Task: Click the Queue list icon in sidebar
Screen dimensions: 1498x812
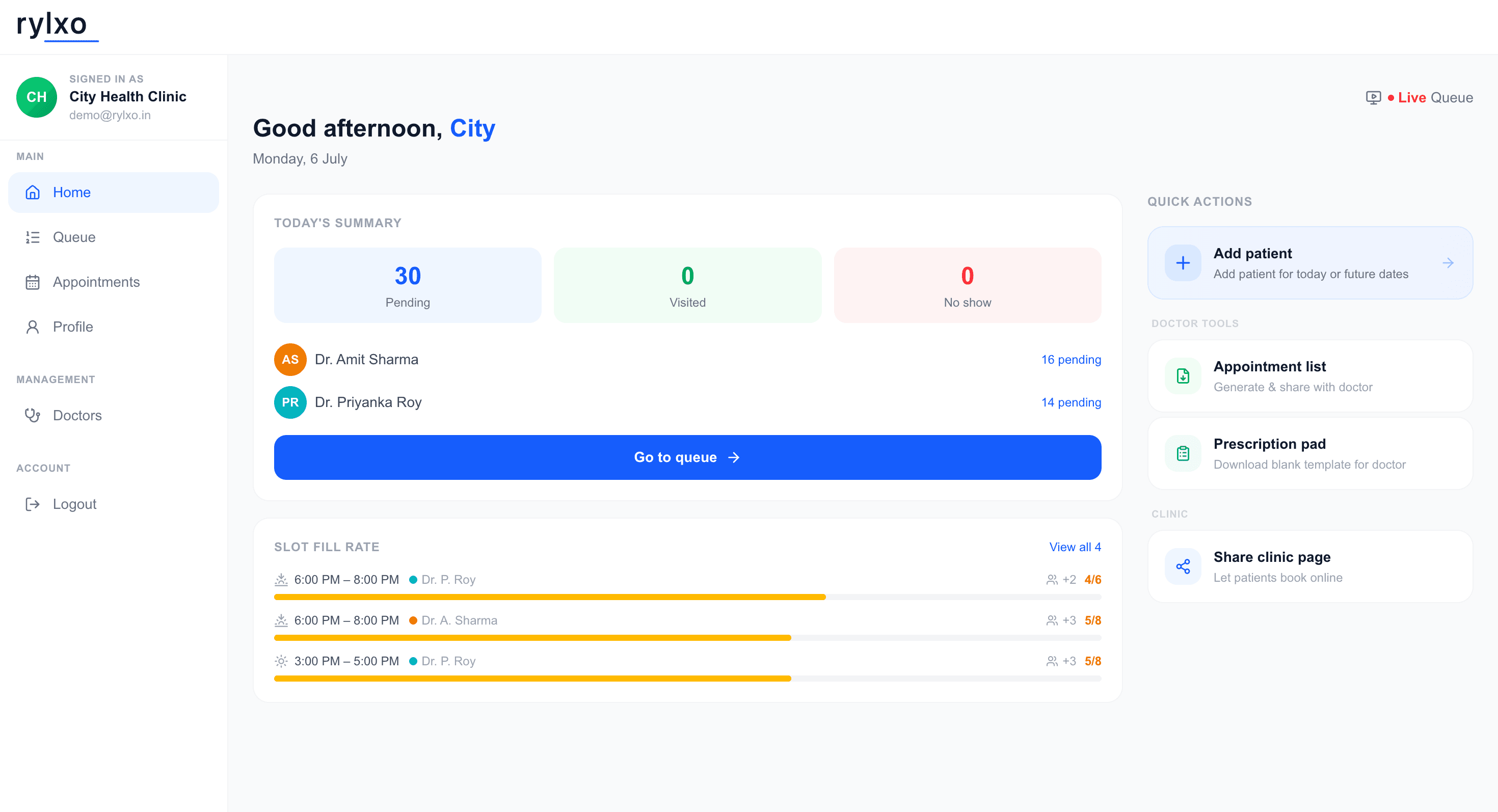Action: click(x=33, y=237)
